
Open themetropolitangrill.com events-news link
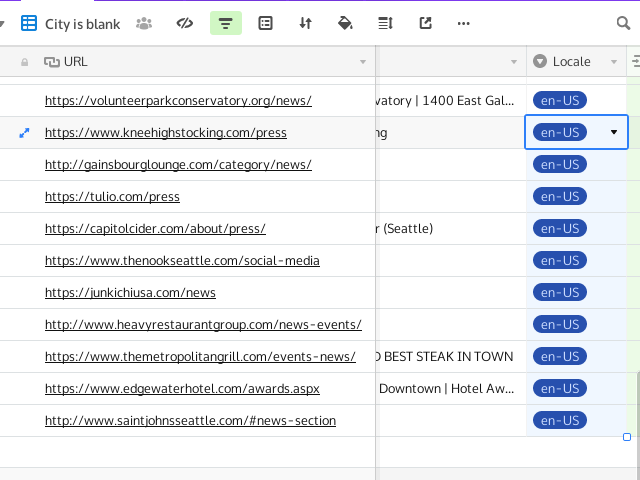tap(200, 356)
